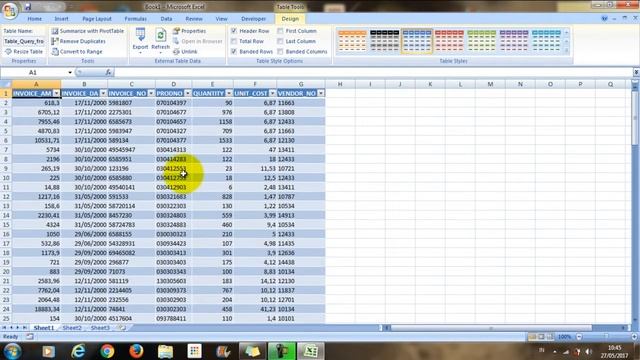Click the Save icon in quick access toolbar
Screen dimensions: 640x360
(x=28, y=7)
